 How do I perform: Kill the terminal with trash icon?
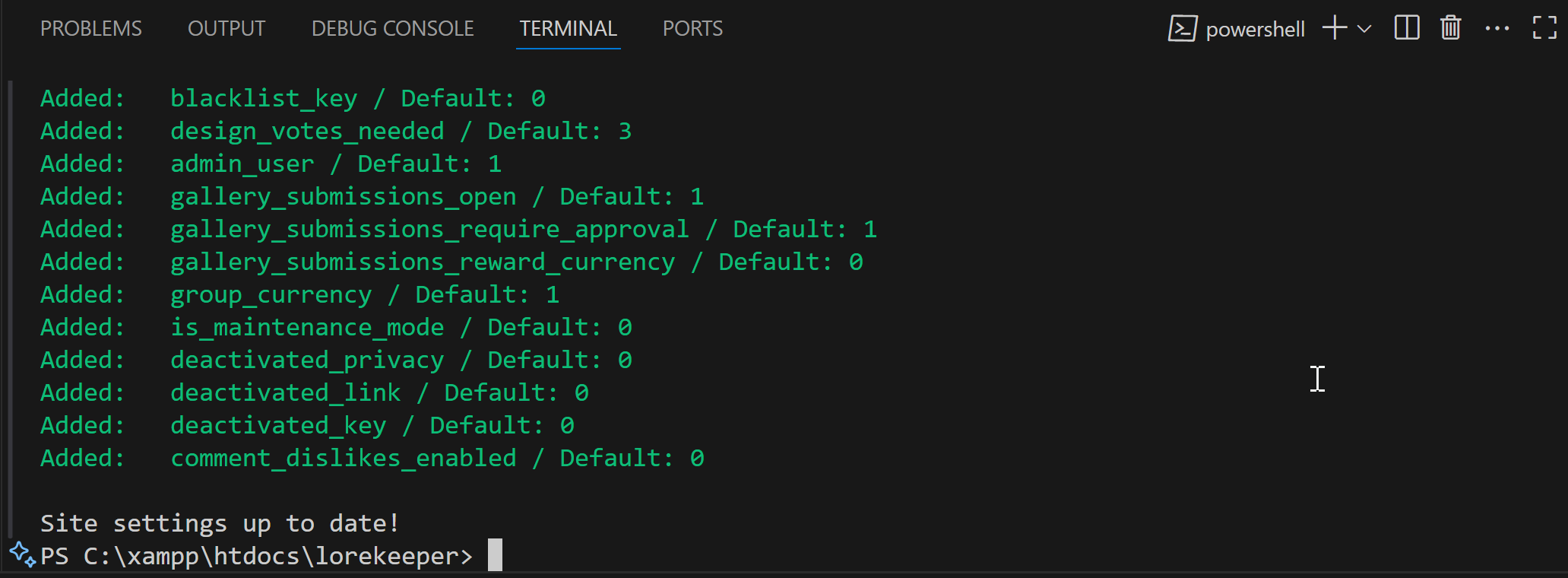point(1451,29)
